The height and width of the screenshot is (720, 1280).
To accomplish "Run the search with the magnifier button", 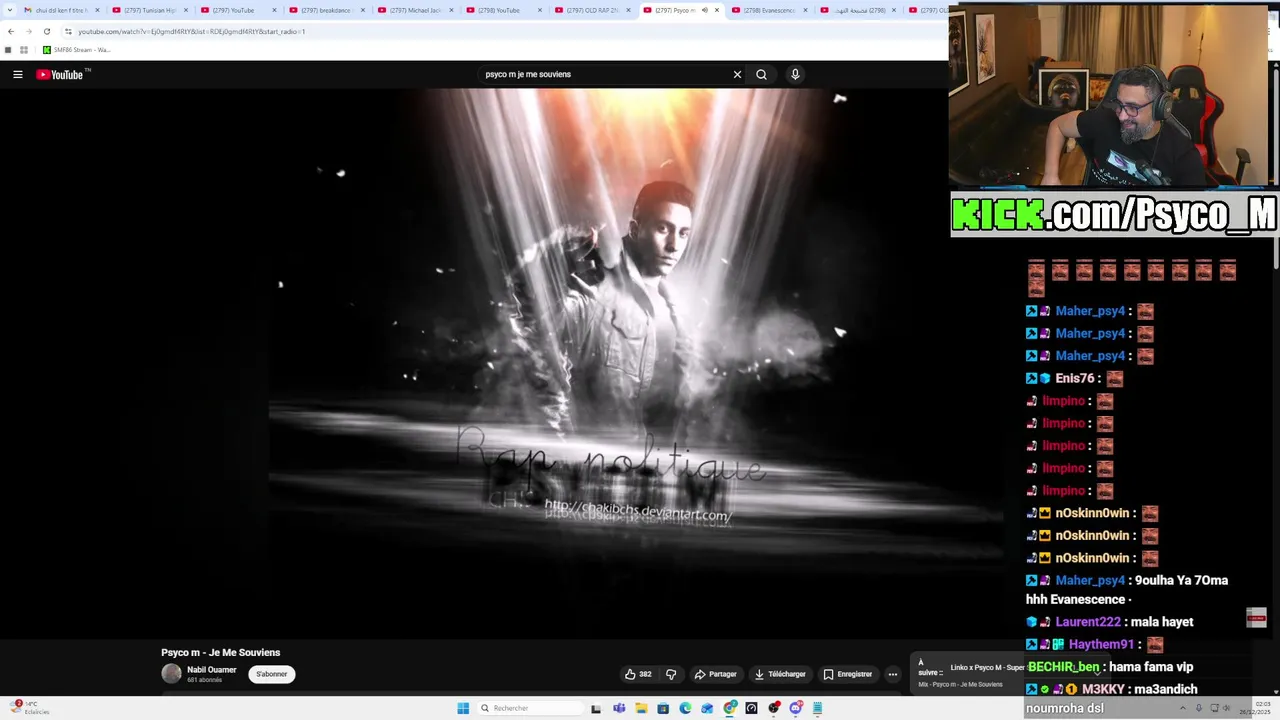I will (x=761, y=74).
